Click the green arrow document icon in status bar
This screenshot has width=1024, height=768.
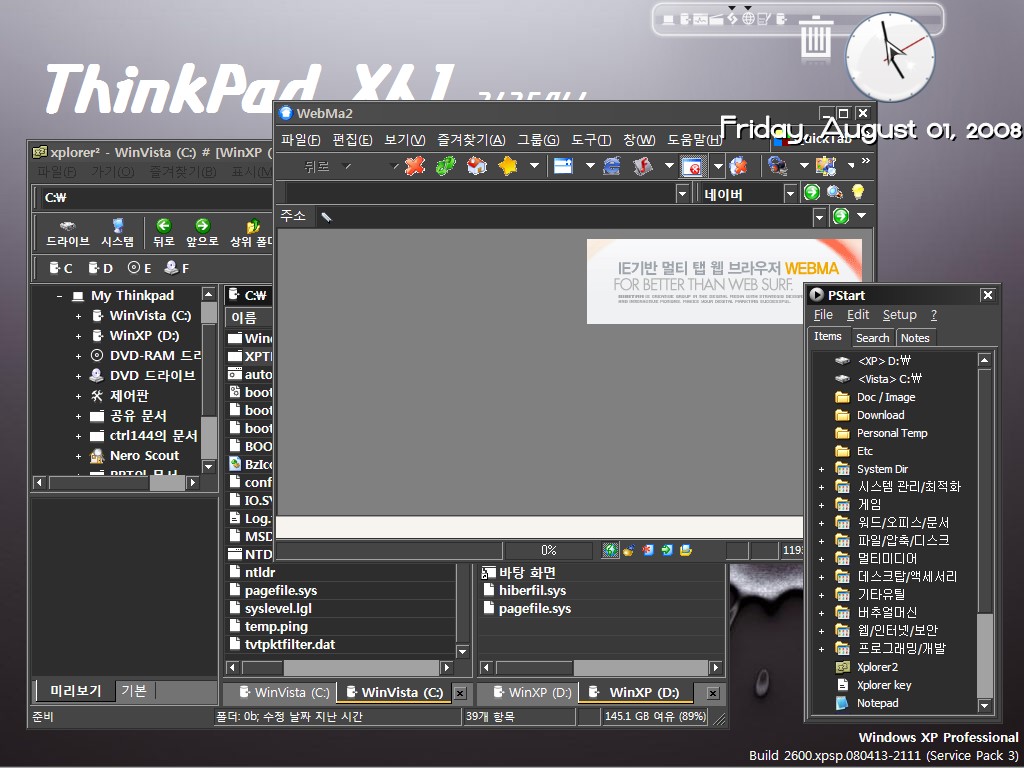[666, 551]
